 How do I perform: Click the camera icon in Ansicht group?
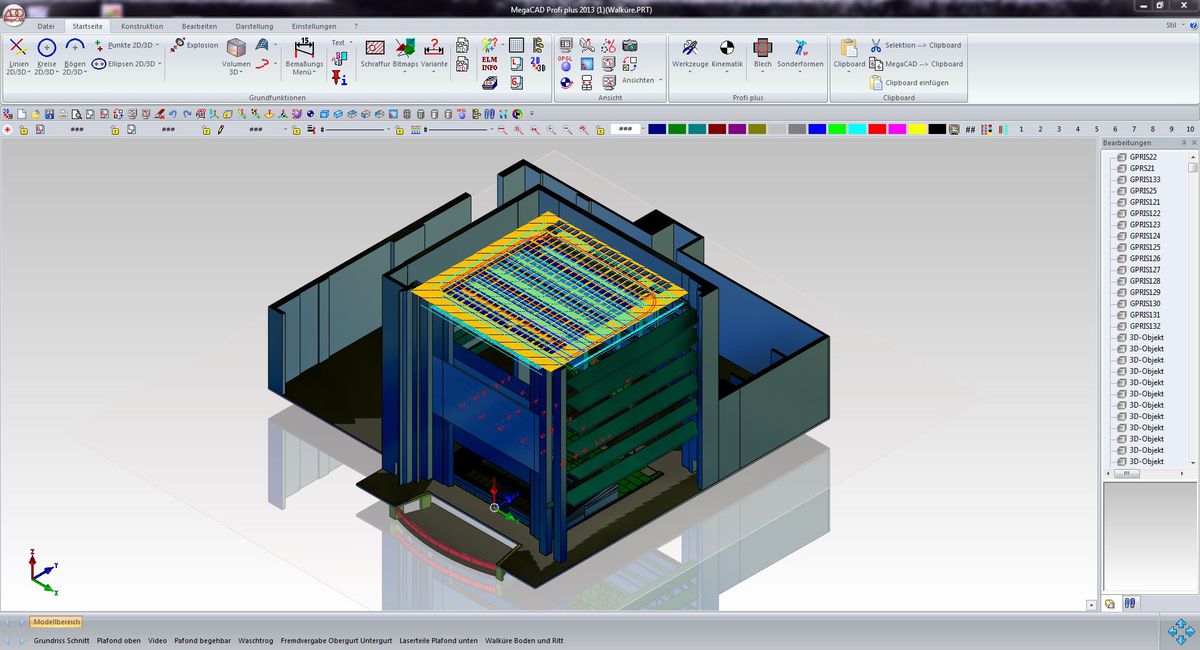click(x=630, y=45)
